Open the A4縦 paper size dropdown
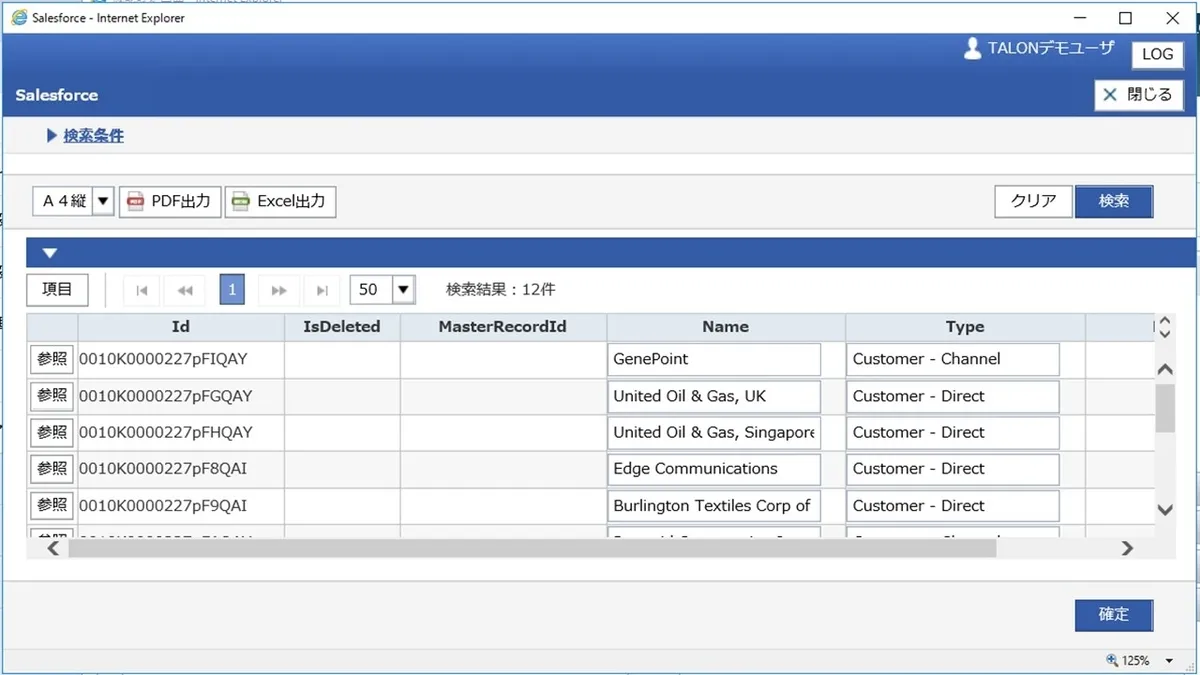The height and width of the screenshot is (675, 1200). click(x=103, y=202)
